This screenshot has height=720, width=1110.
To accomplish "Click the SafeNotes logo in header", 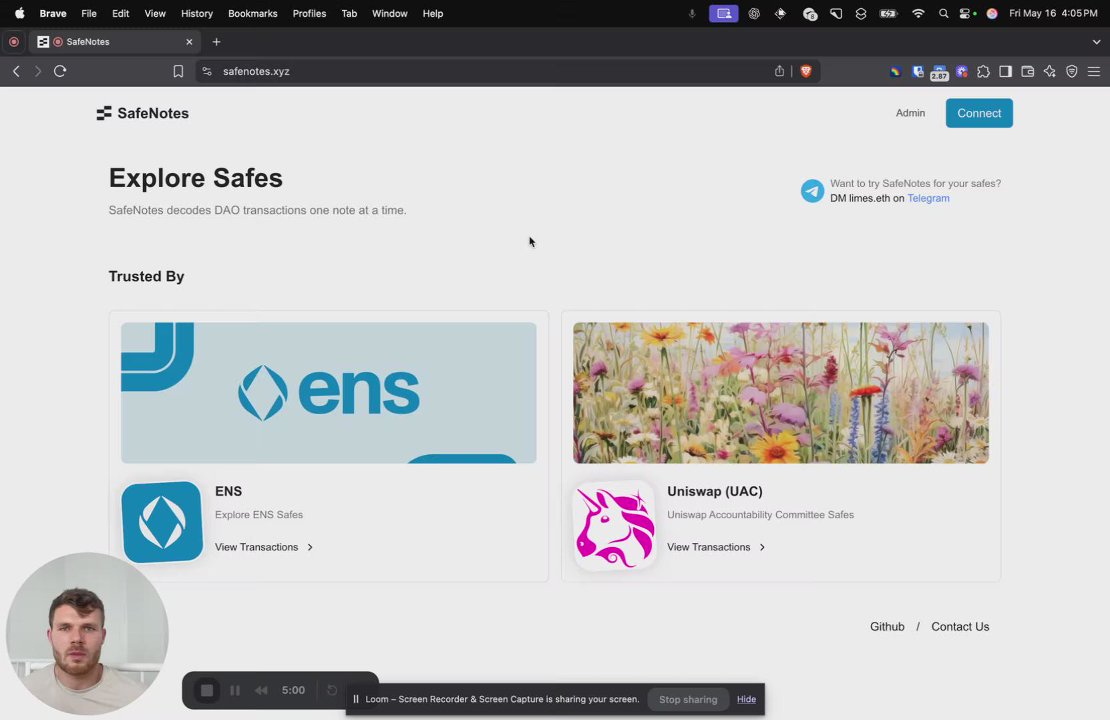I will pos(143,113).
